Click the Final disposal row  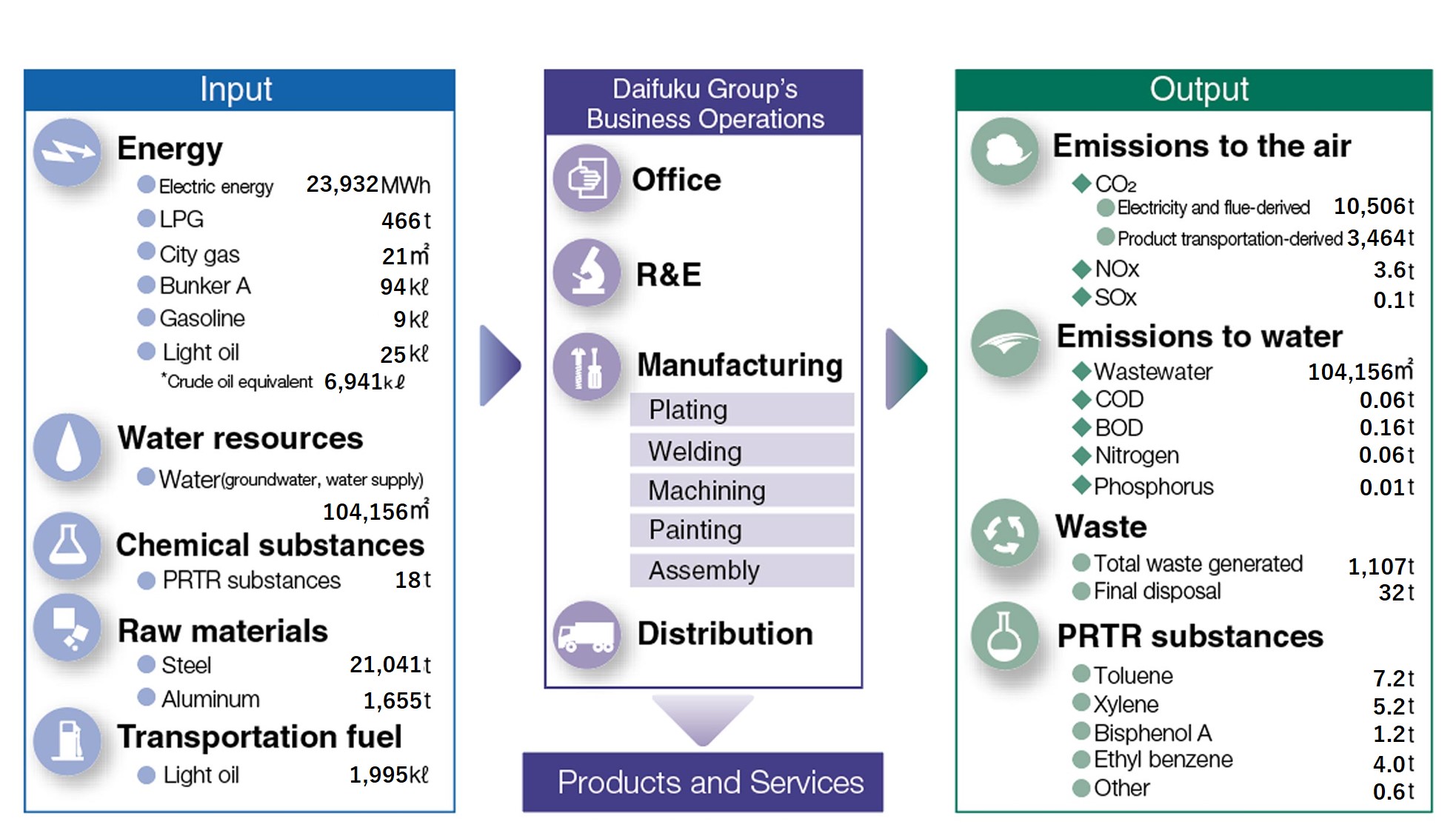click(1243, 592)
